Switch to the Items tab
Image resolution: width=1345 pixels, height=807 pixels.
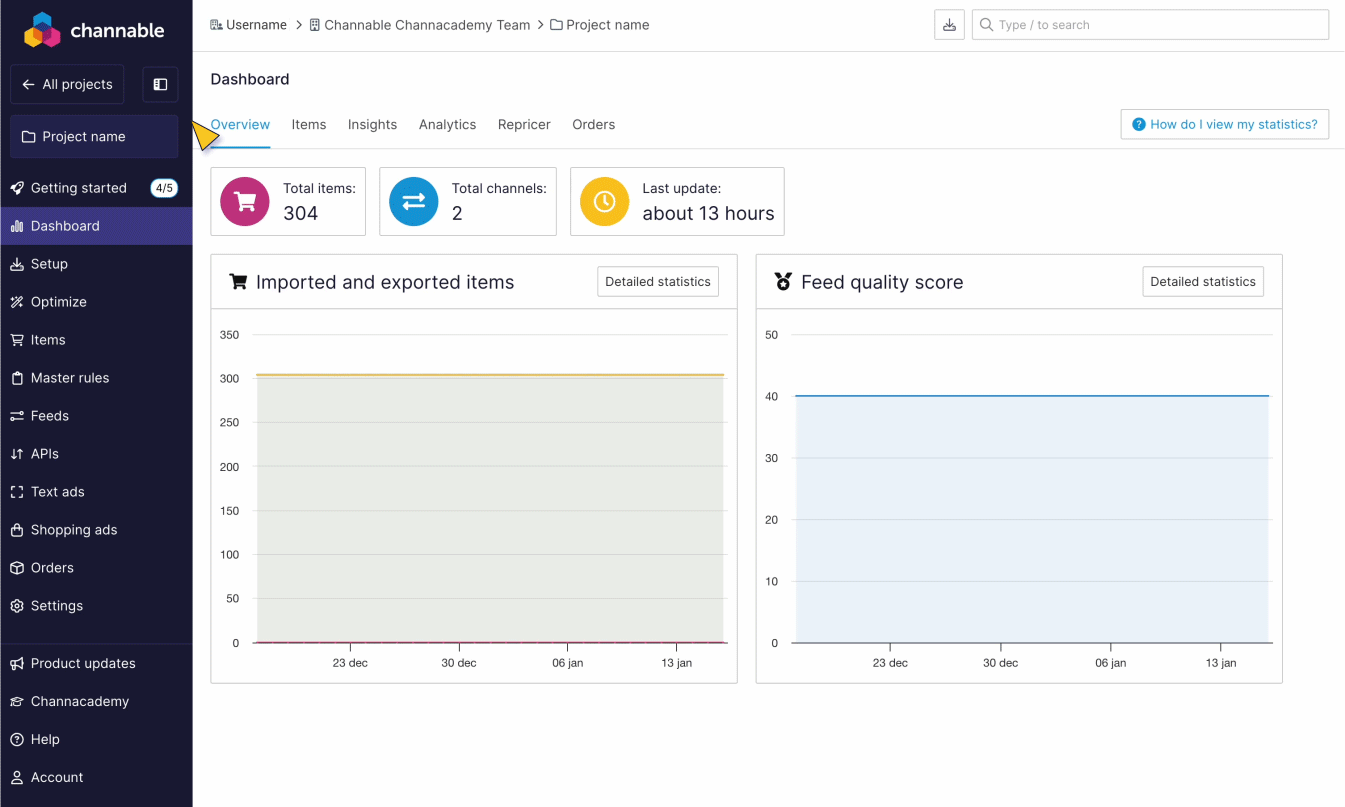309,125
